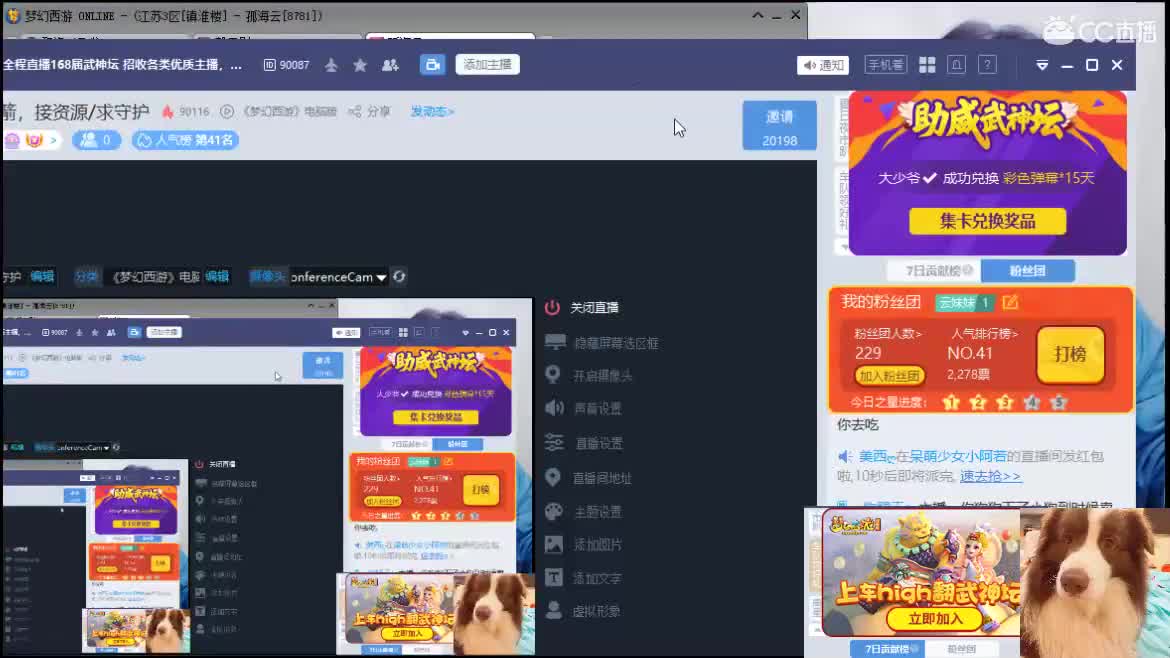Open the bell notifications icon

[x=957, y=65]
